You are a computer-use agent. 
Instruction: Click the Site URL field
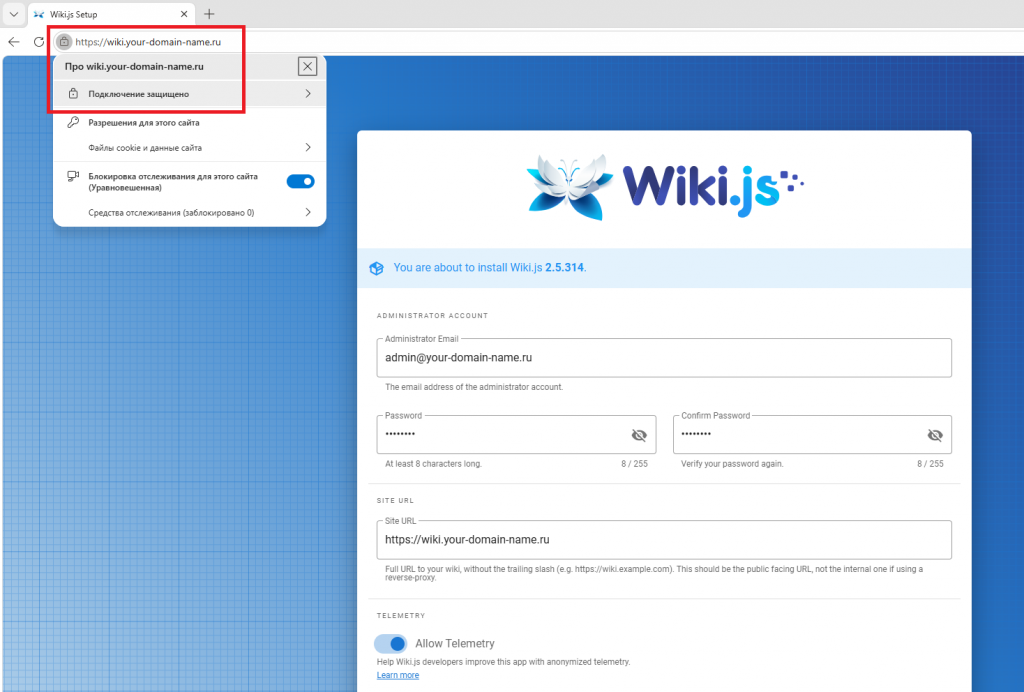tap(664, 540)
